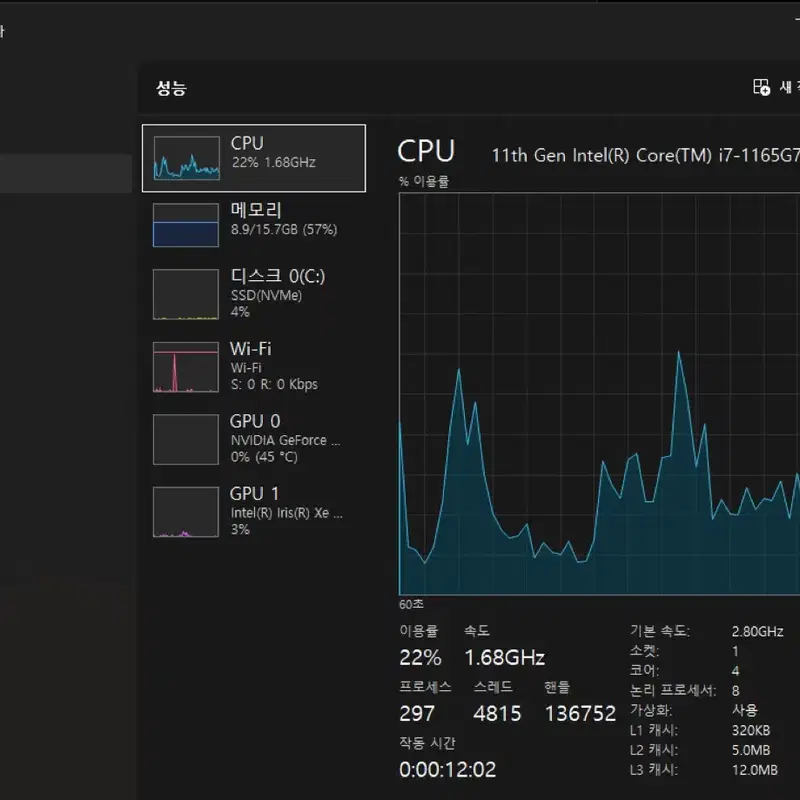The height and width of the screenshot is (800, 800).
Task: Open the GPU 0 NVIDIA GeForce entry
Action: (254, 439)
